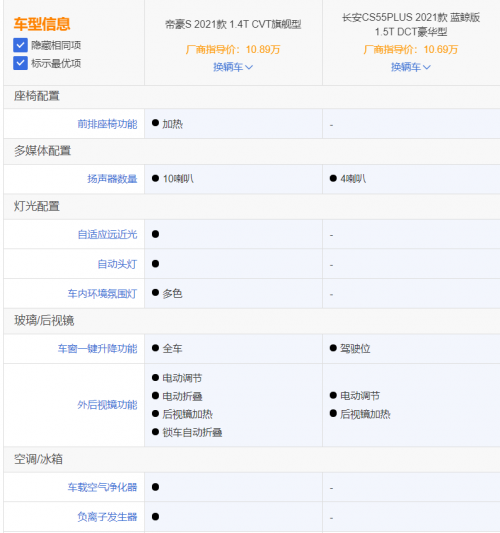Click the 10喇叭 cell value
Screen dimensions: 500x533
click(178, 179)
